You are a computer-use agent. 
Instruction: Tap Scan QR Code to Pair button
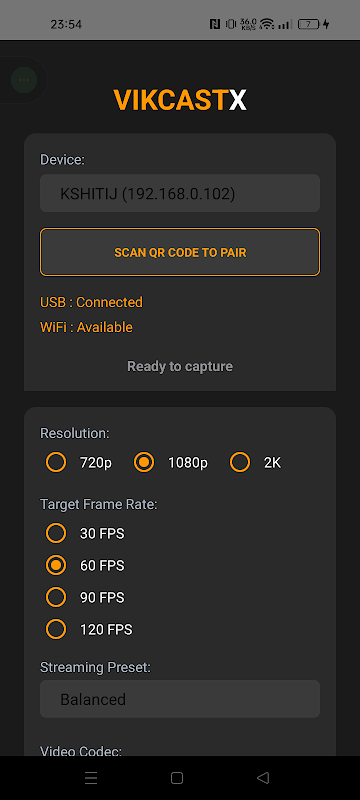click(x=180, y=252)
